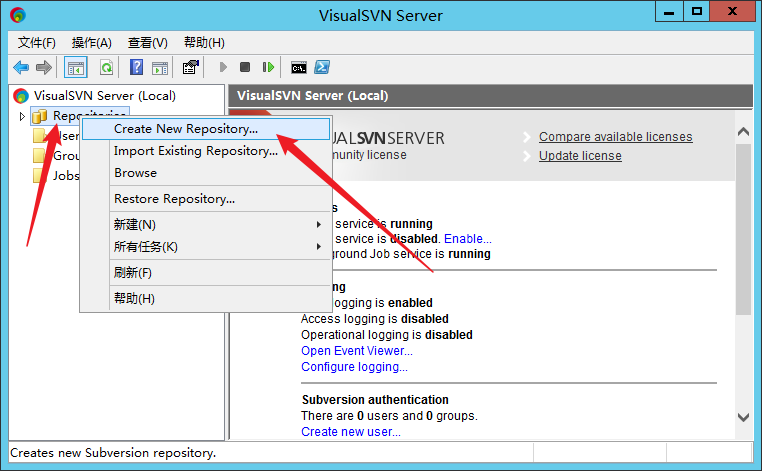Viewport: 762px width, 471px height.
Task: Open the Compare available licenses link
Action: tap(615, 137)
